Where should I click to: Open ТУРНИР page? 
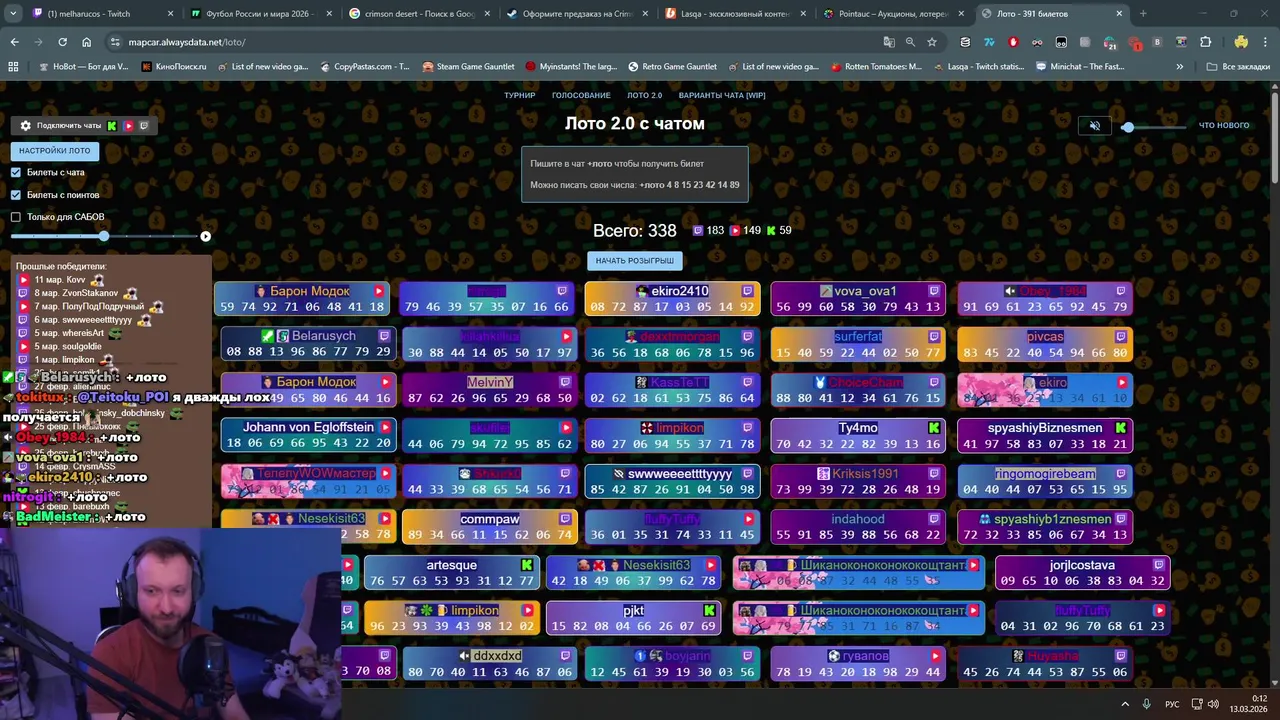tap(520, 95)
